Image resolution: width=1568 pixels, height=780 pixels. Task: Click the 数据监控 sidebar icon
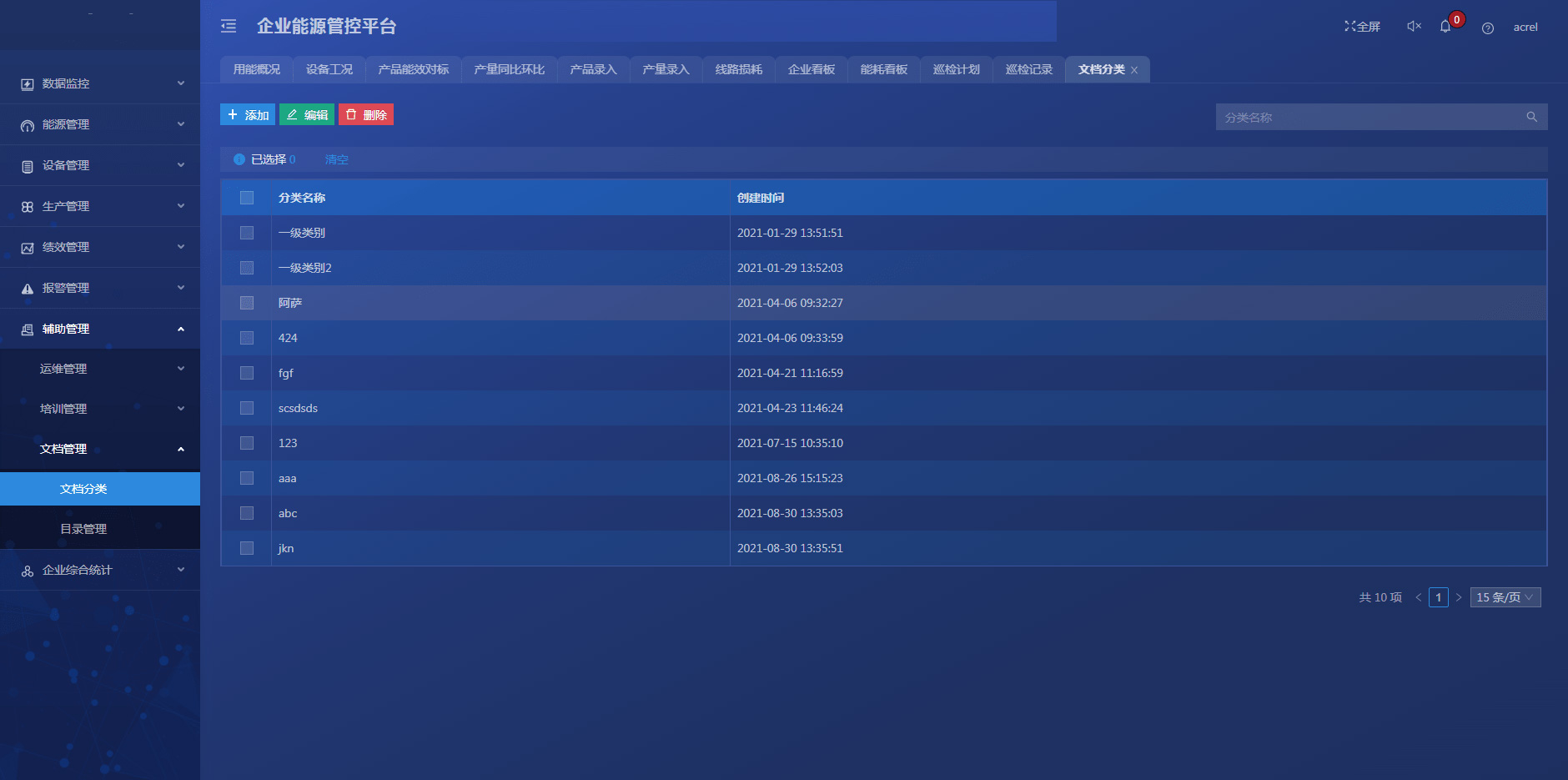28,84
